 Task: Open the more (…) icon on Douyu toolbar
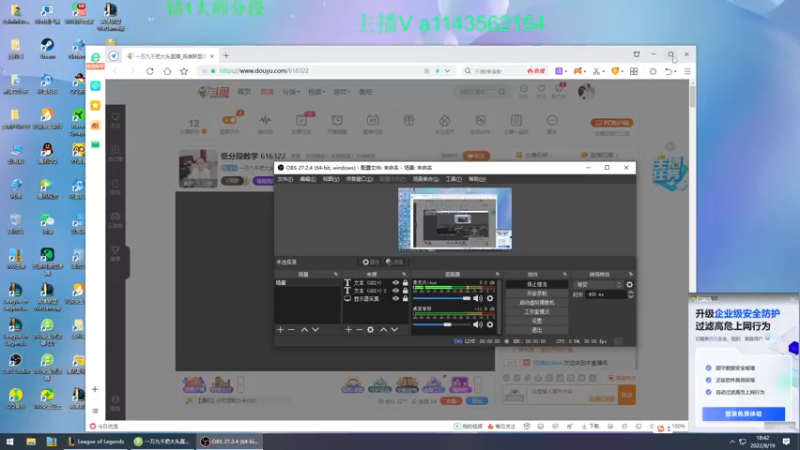click(x=552, y=121)
